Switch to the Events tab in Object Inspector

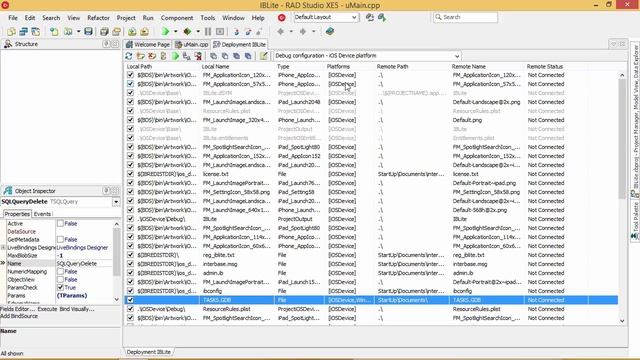(42, 214)
